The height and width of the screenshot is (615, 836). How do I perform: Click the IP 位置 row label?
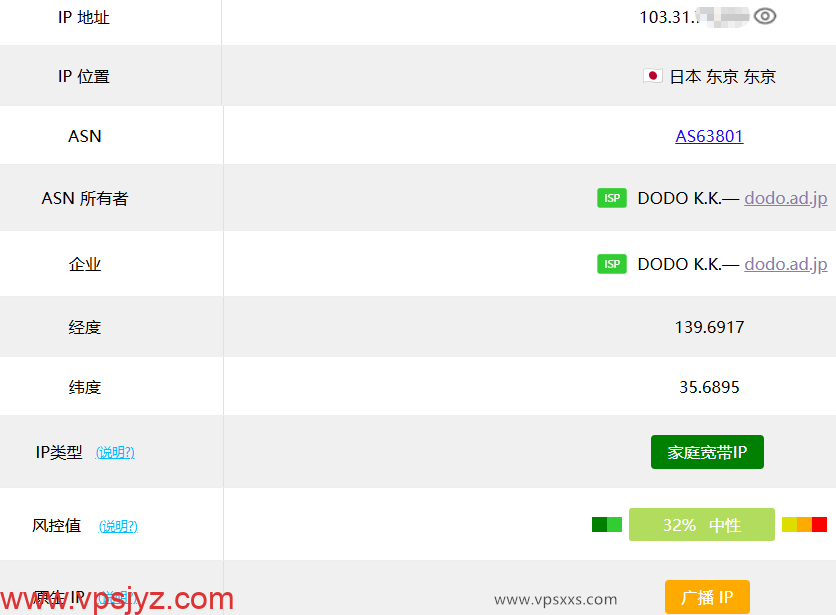pyautogui.click(x=84, y=77)
